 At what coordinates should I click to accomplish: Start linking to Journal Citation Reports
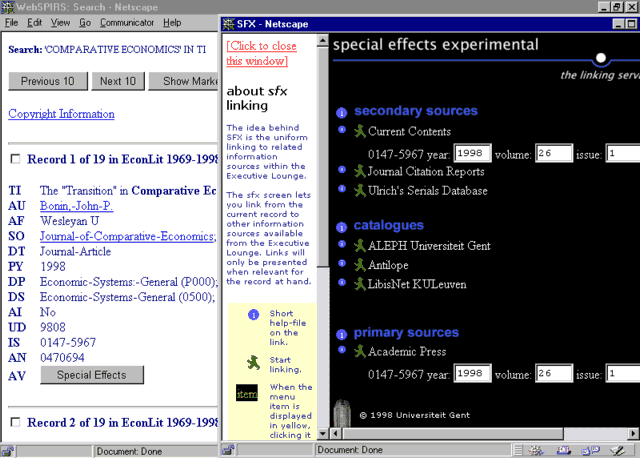click(360, 171)
